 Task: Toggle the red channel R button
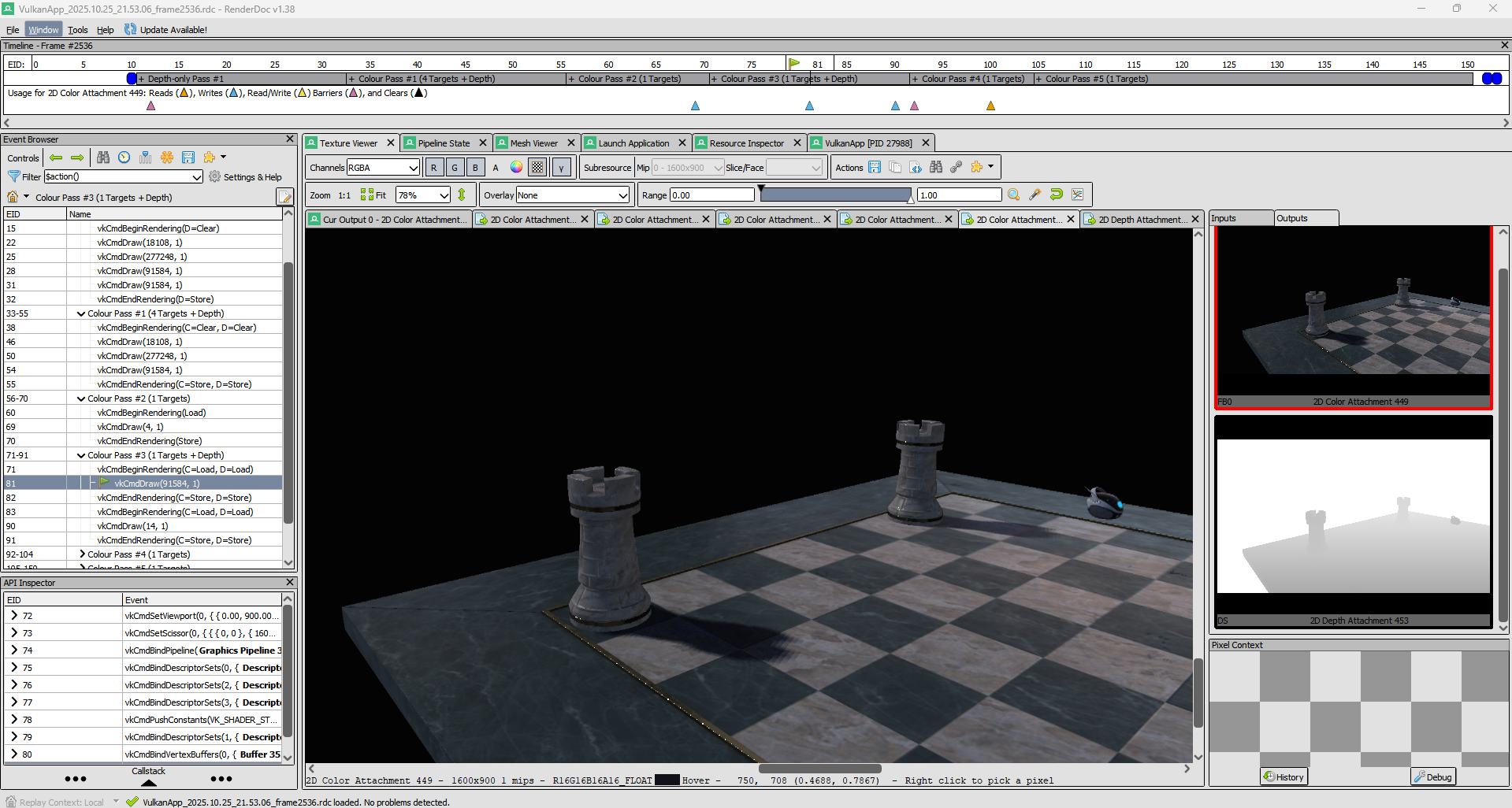pos(433,167)
